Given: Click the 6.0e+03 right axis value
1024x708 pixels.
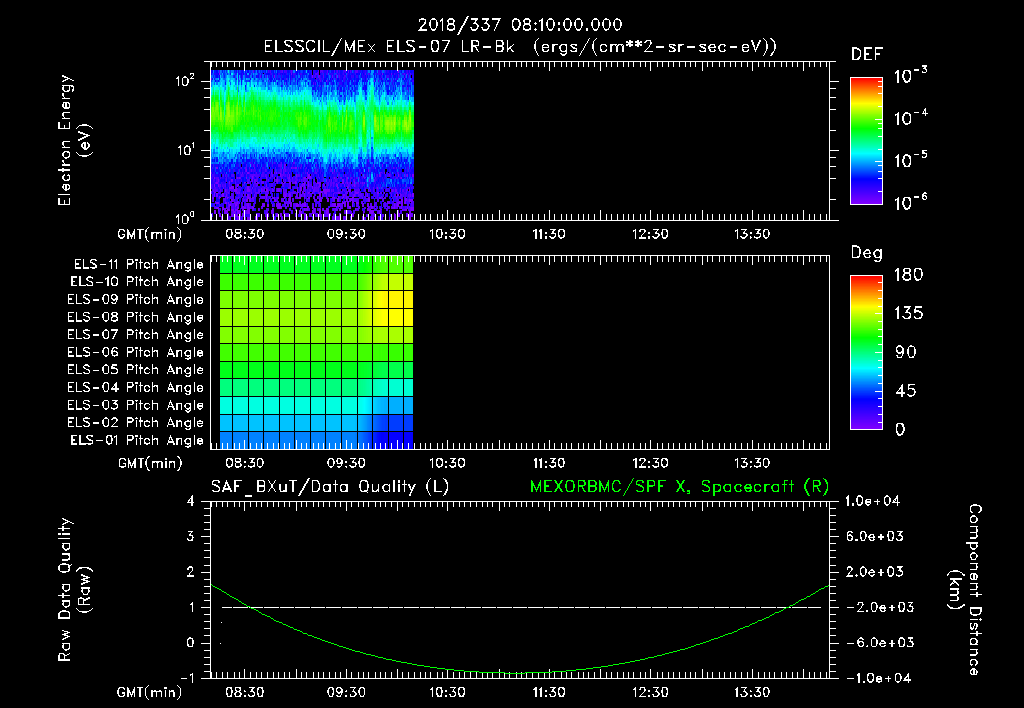Looking at the screenshot, I should [x=874, y=536].
